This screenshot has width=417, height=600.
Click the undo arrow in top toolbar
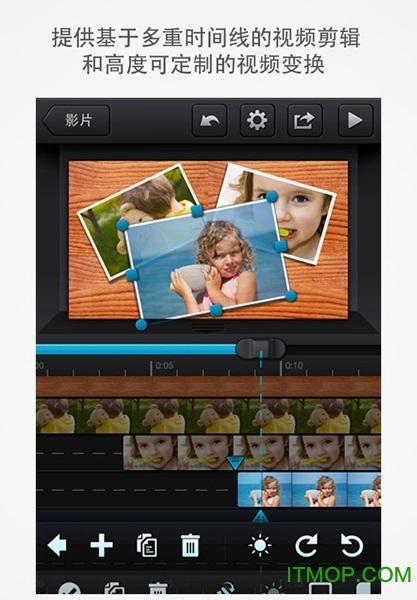coord(209,120)
